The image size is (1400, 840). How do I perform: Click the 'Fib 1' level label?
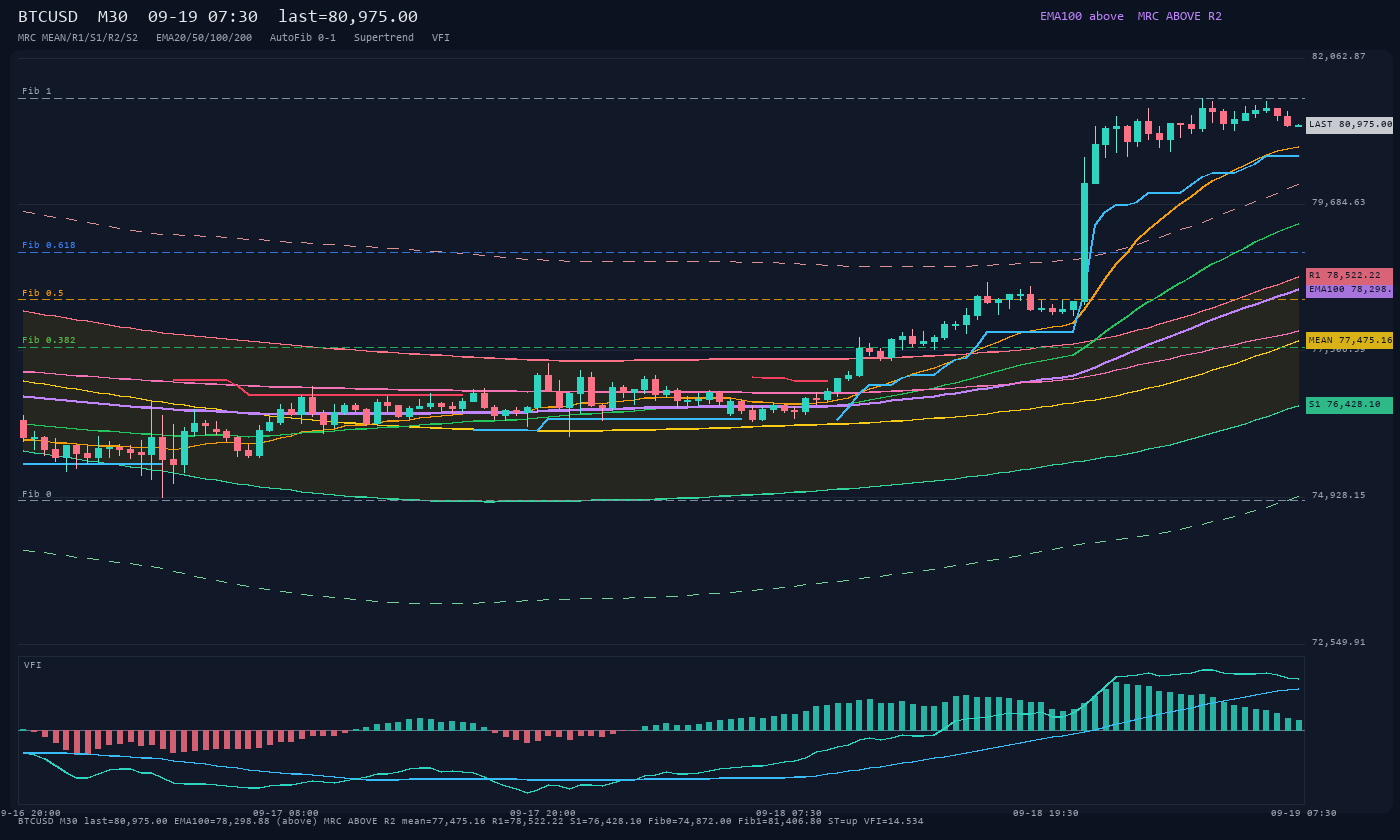click(x=37, y=91)
